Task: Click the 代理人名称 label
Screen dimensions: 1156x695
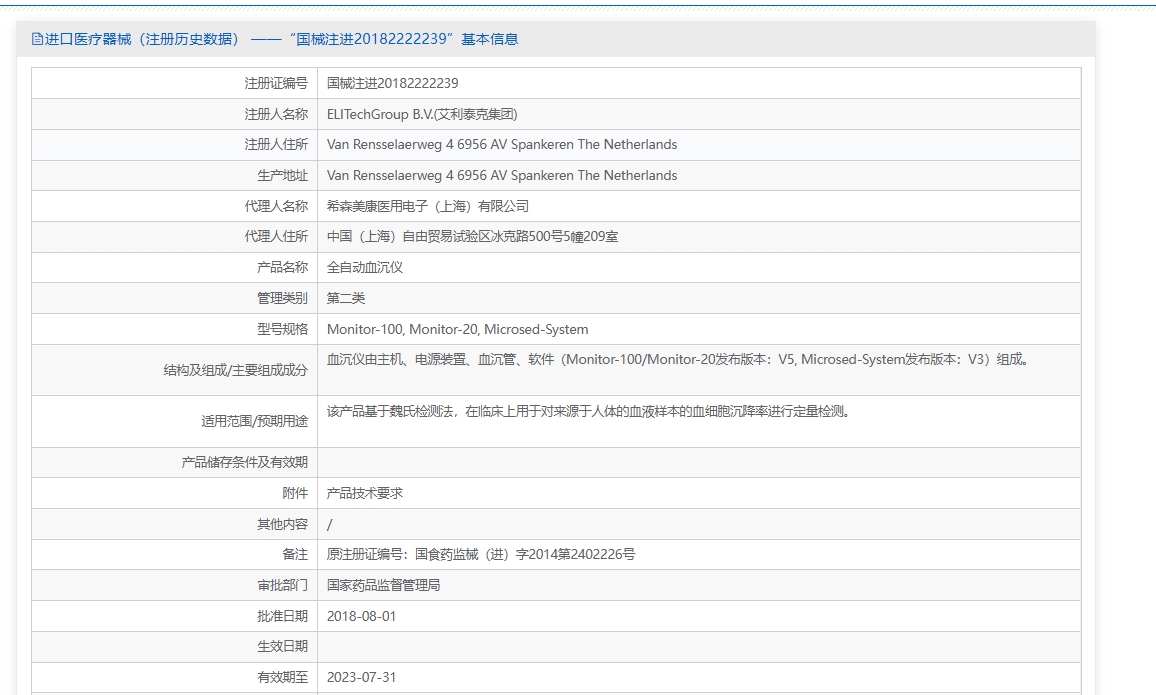Action: point(276,206)
